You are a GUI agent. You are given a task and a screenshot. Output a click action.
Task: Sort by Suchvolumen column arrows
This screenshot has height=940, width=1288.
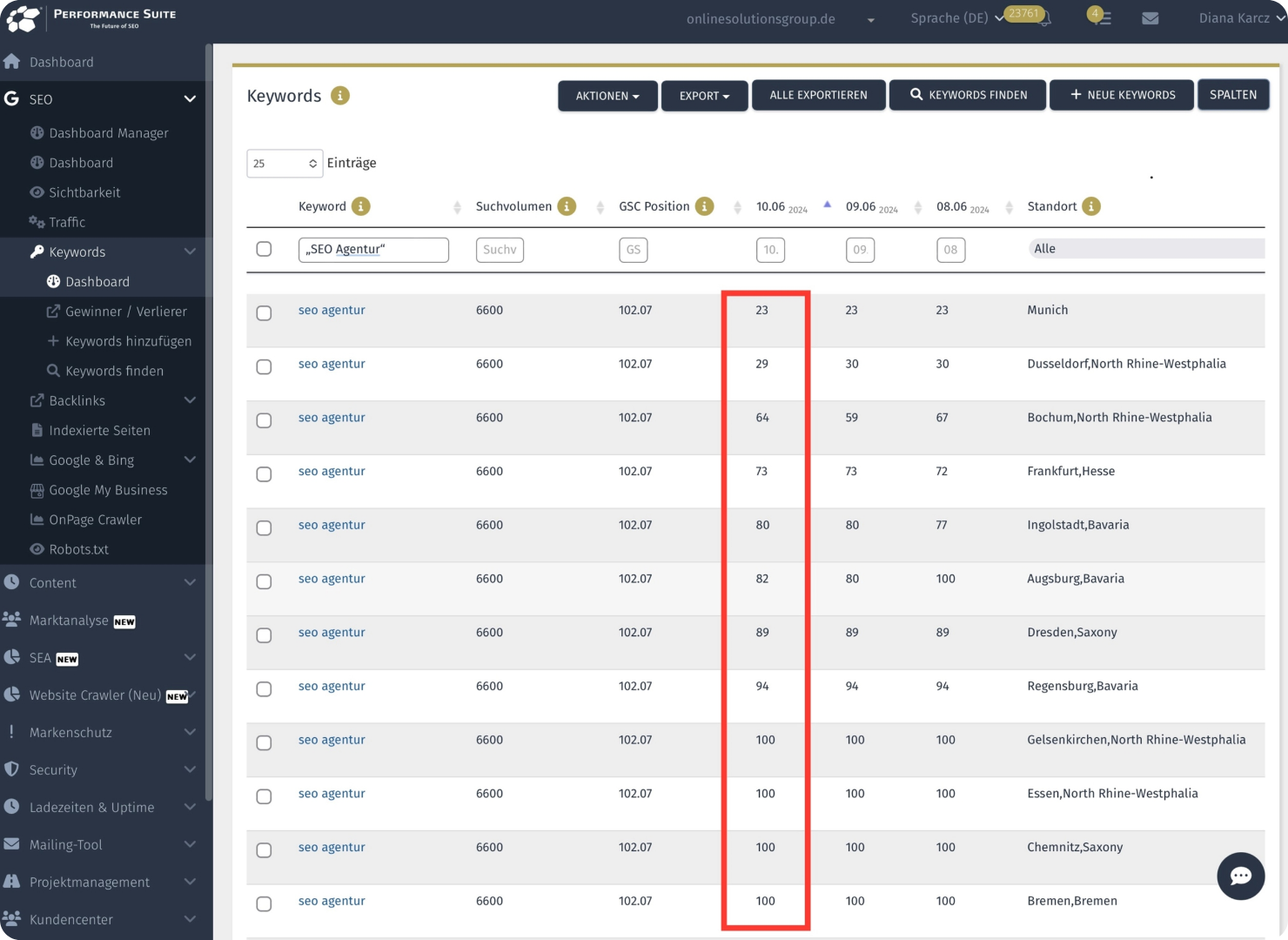(x=600, y=207)
